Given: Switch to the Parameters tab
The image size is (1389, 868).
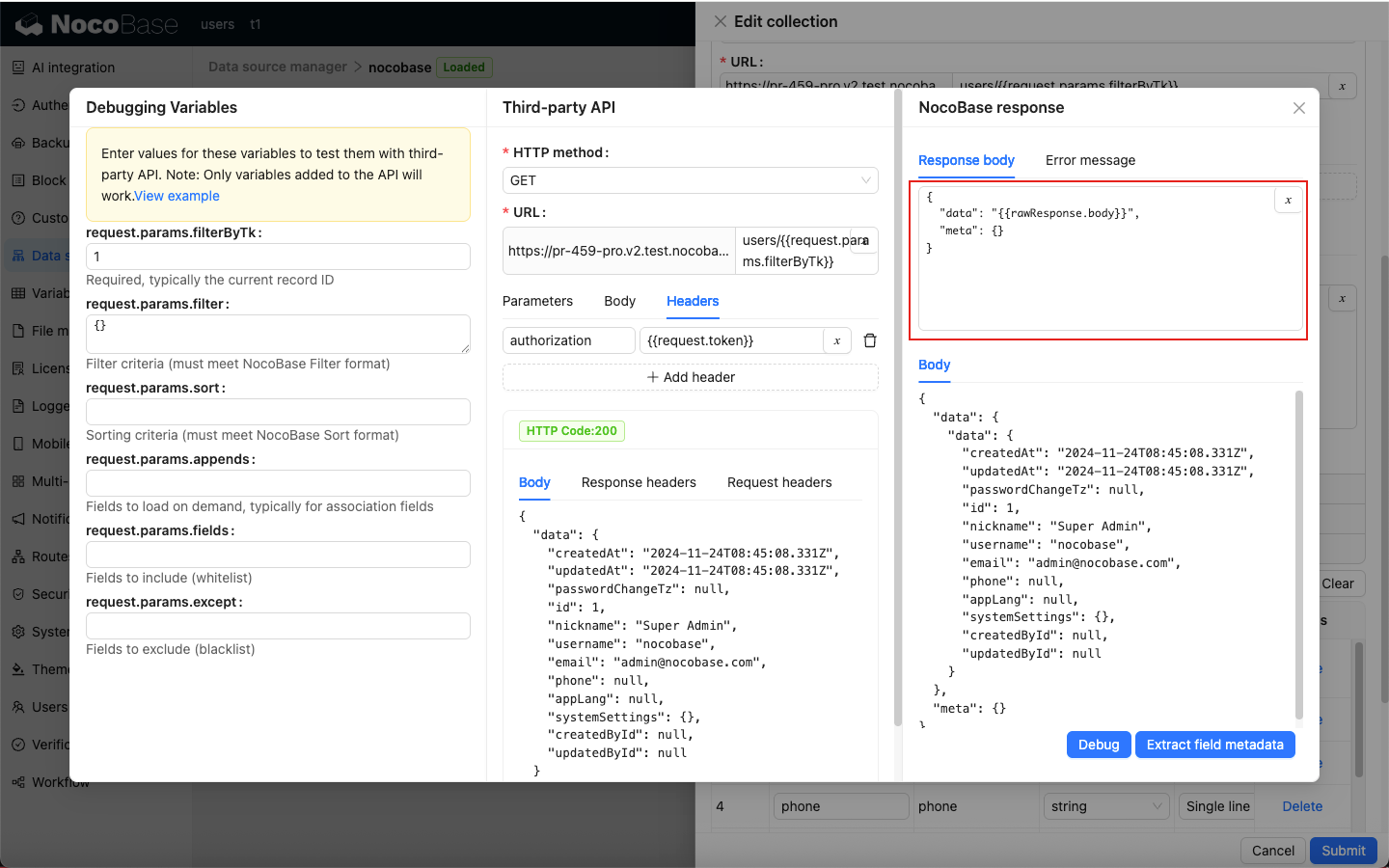Looking at the screenshot, I should point(537,301).
